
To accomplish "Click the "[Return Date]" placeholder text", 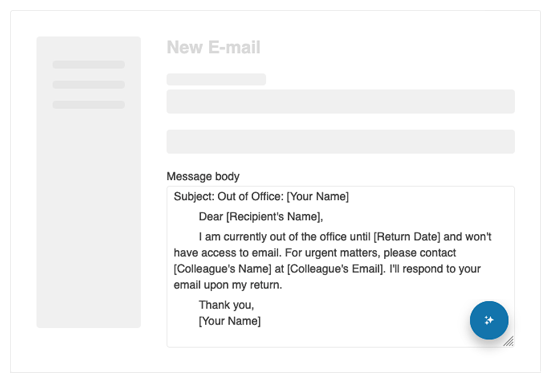I will [407, 237].
